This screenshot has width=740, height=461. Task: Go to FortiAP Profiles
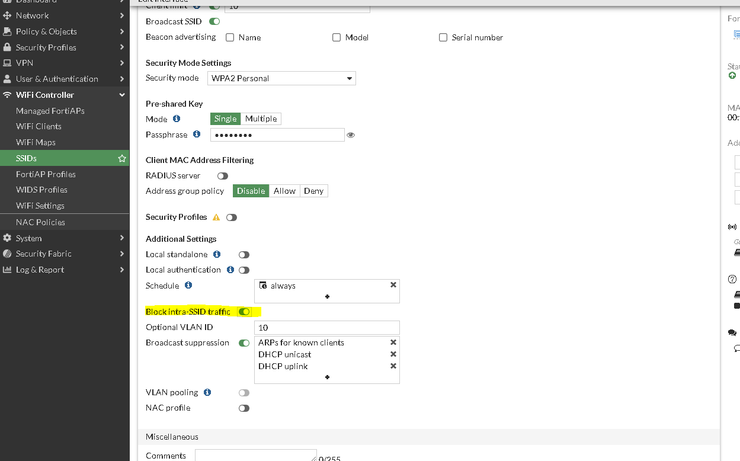coord(46,174)
